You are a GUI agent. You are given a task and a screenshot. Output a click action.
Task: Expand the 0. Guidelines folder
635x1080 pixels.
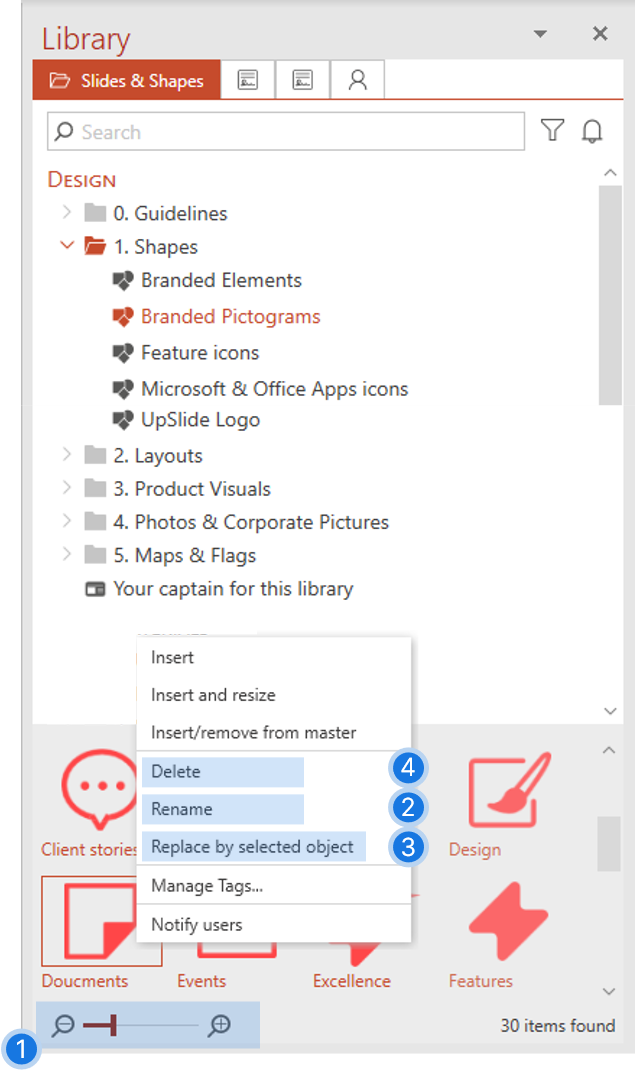coord(67,212)
